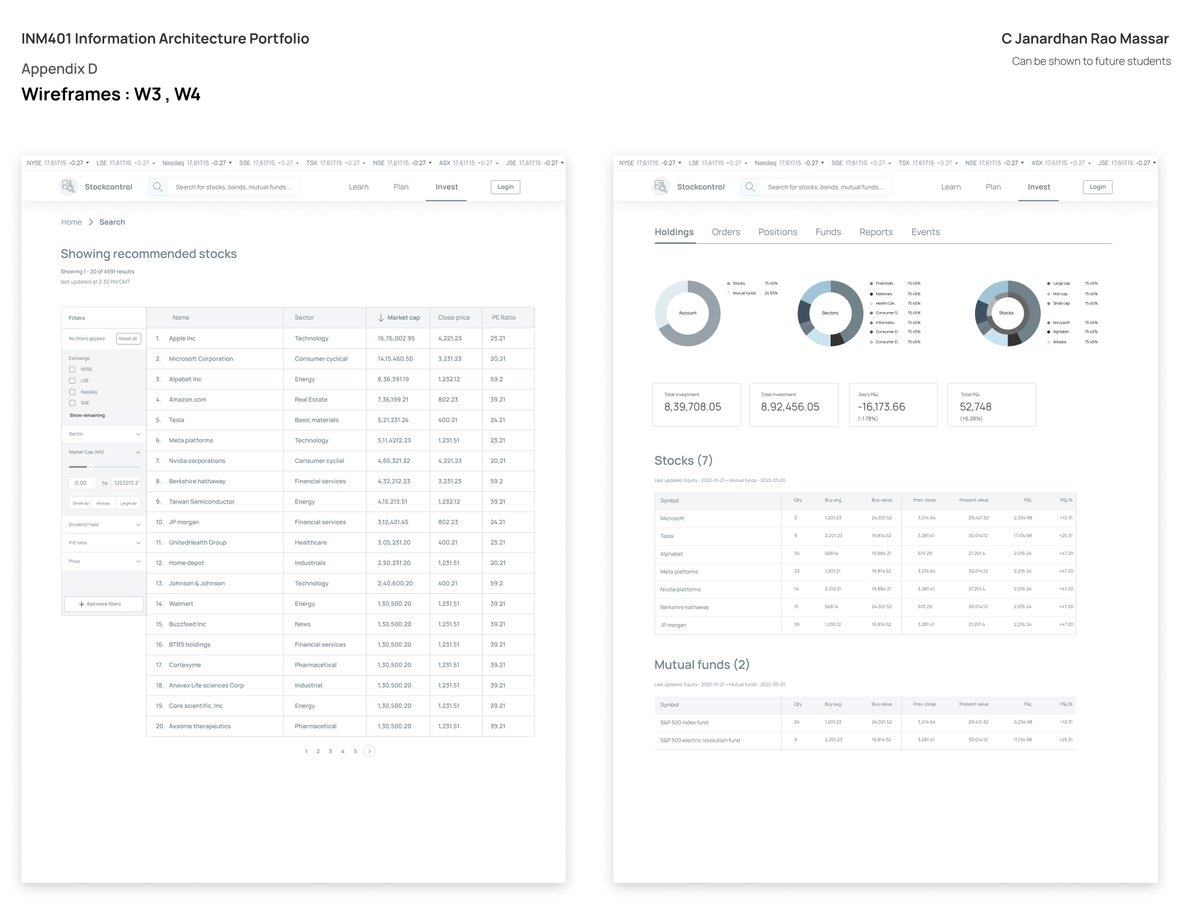Click Microsoft Corporation in results table
The image size is (1200, 923).
coord(201,359)
